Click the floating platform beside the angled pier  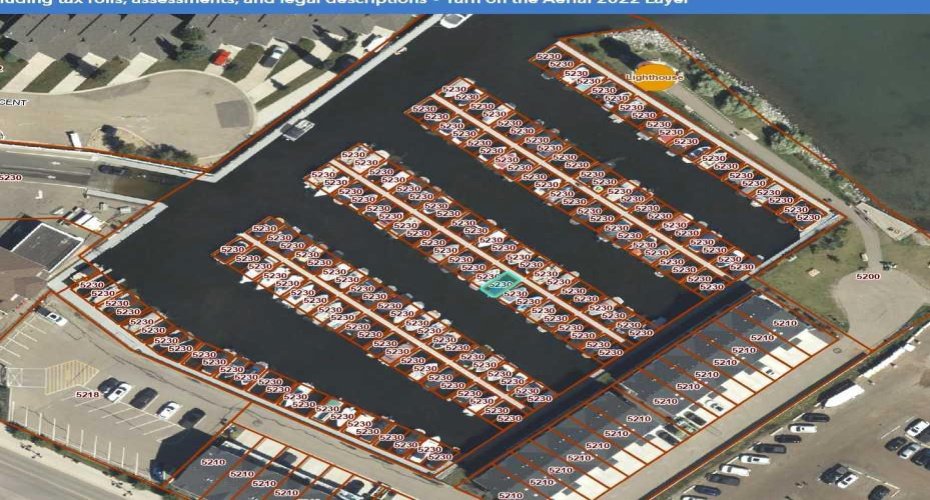(x=297, y=129)
